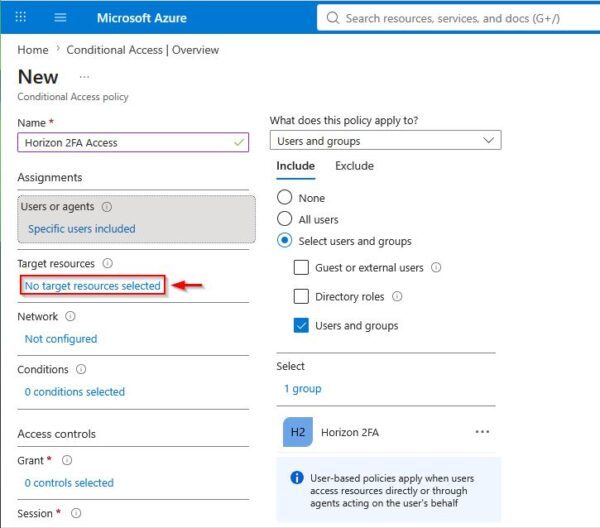Open the app launcher waffle icon
600x528 pixels.
20,17
